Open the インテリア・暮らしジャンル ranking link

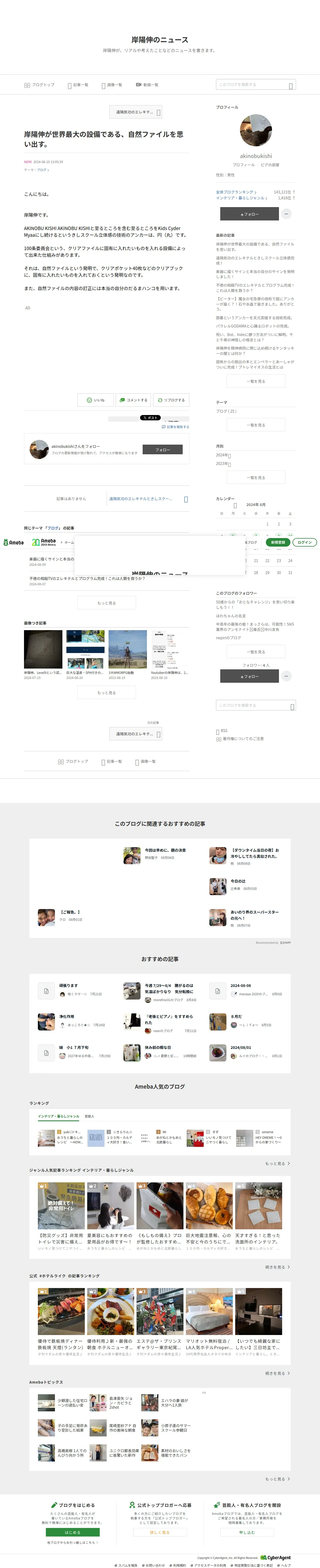click(242, 198)
